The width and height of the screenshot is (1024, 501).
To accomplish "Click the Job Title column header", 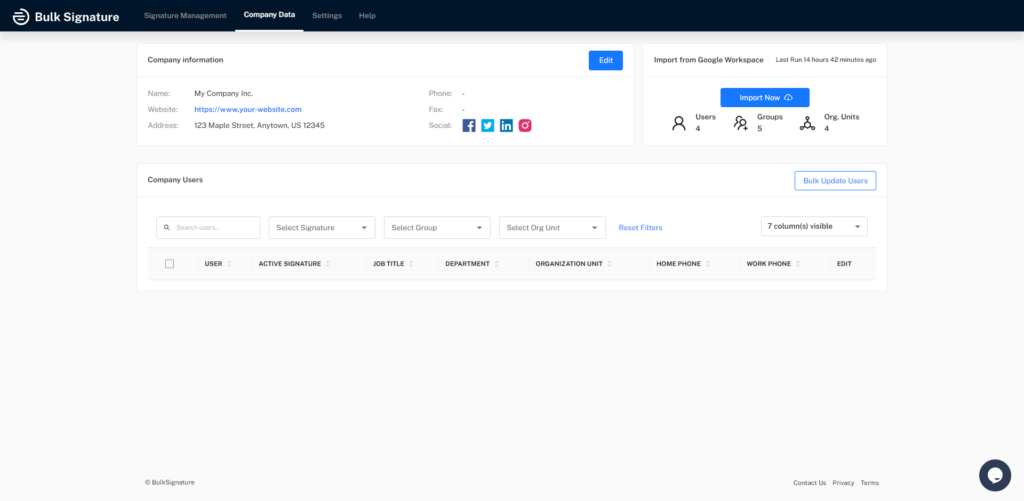I will (x=389, y=264).
